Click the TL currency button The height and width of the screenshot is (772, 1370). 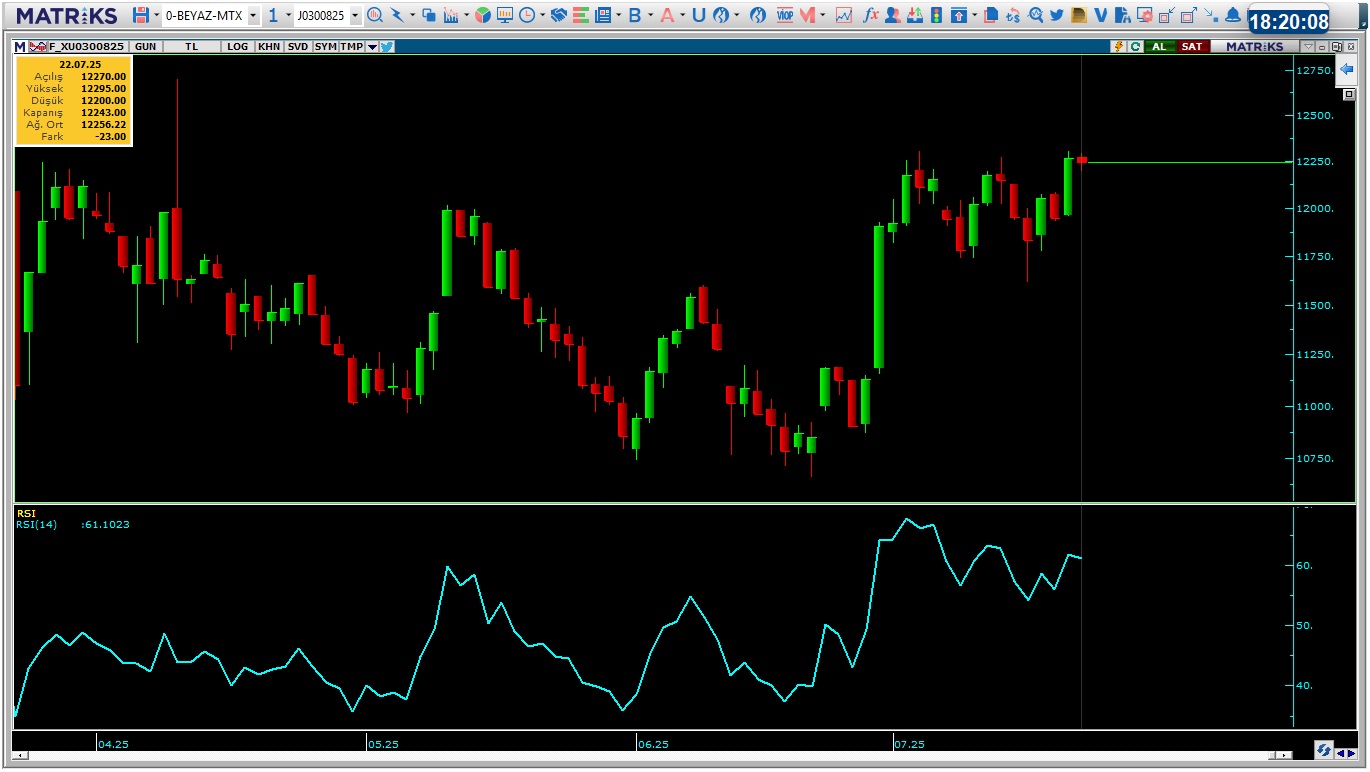pyautogui.click(x=191, y=47)
